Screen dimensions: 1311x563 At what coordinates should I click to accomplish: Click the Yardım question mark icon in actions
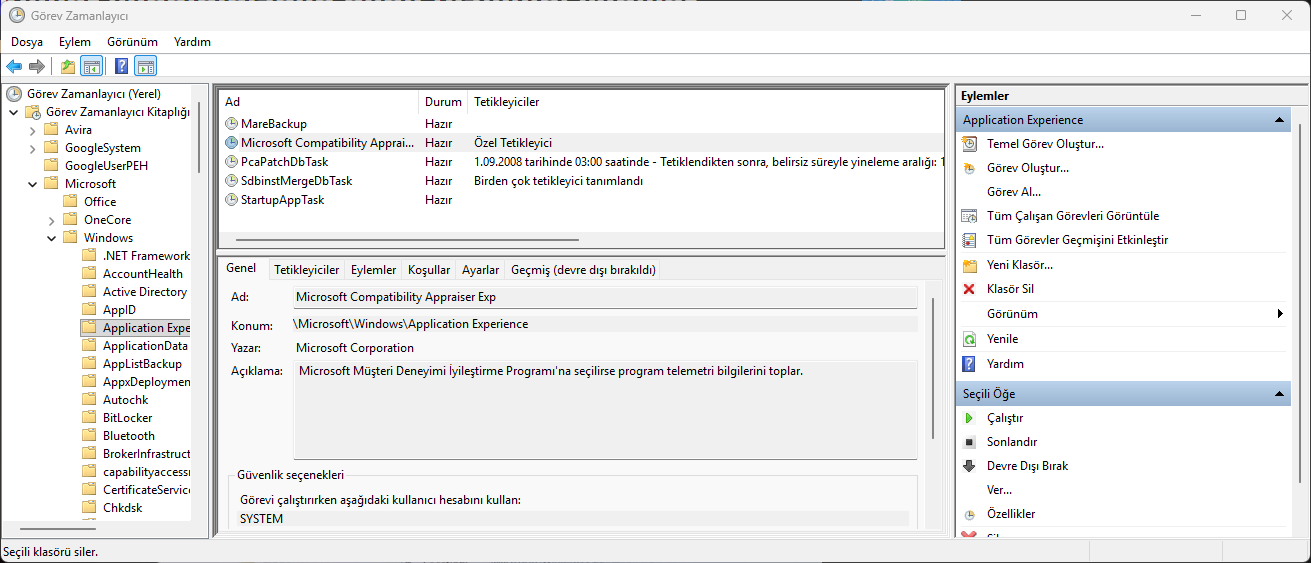click(x=969, y=364)
